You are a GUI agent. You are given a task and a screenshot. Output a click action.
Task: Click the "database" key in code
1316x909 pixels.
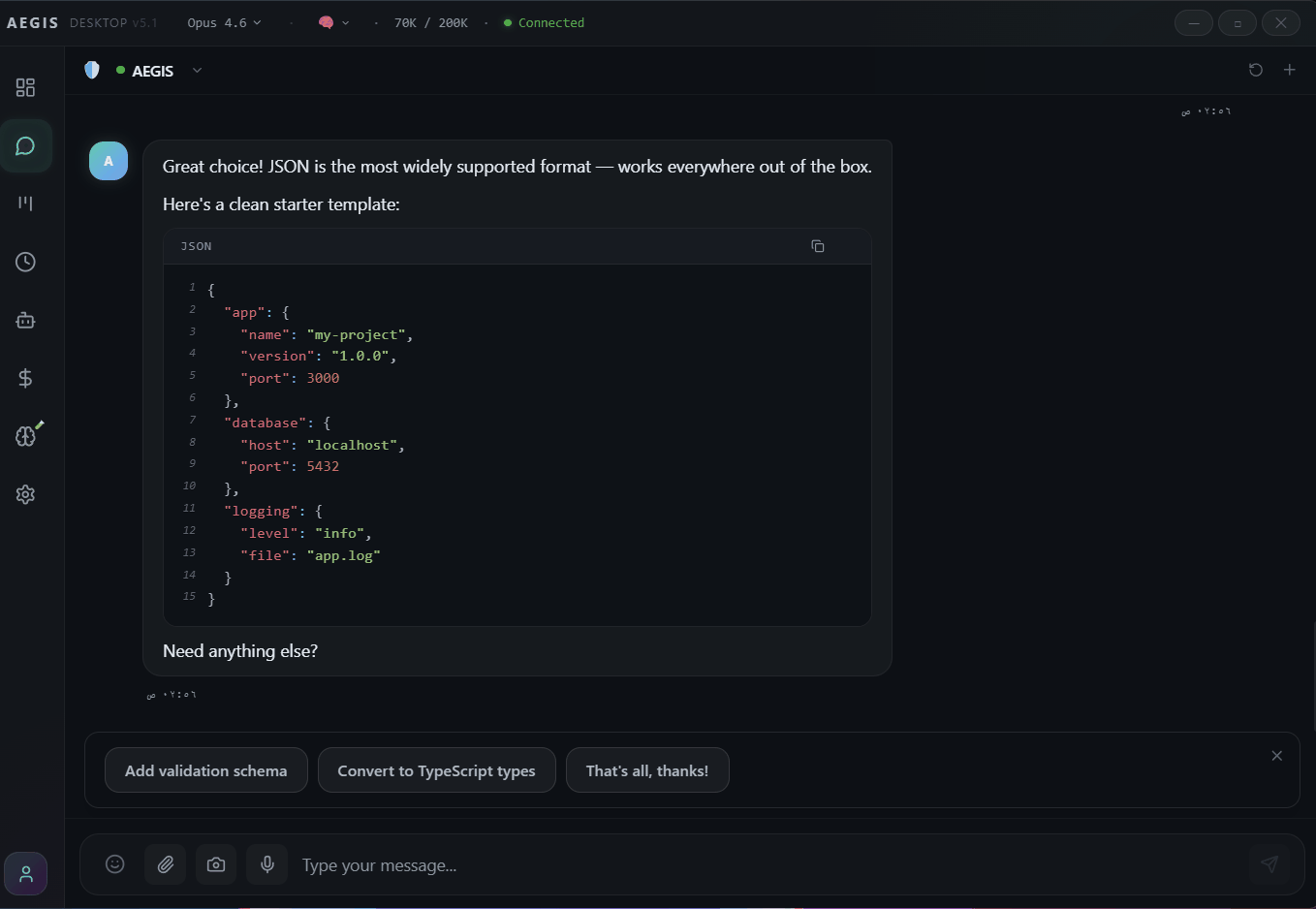(266, 423)
